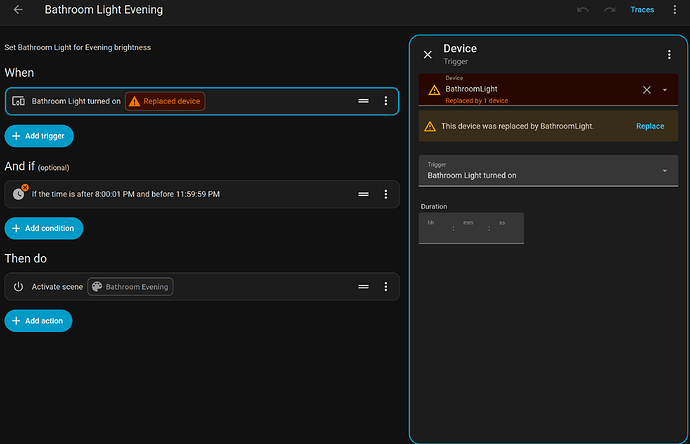This screenshot has height=444, width=690.
Task: Click the seconds field in Duration
Action: [506, 228]
